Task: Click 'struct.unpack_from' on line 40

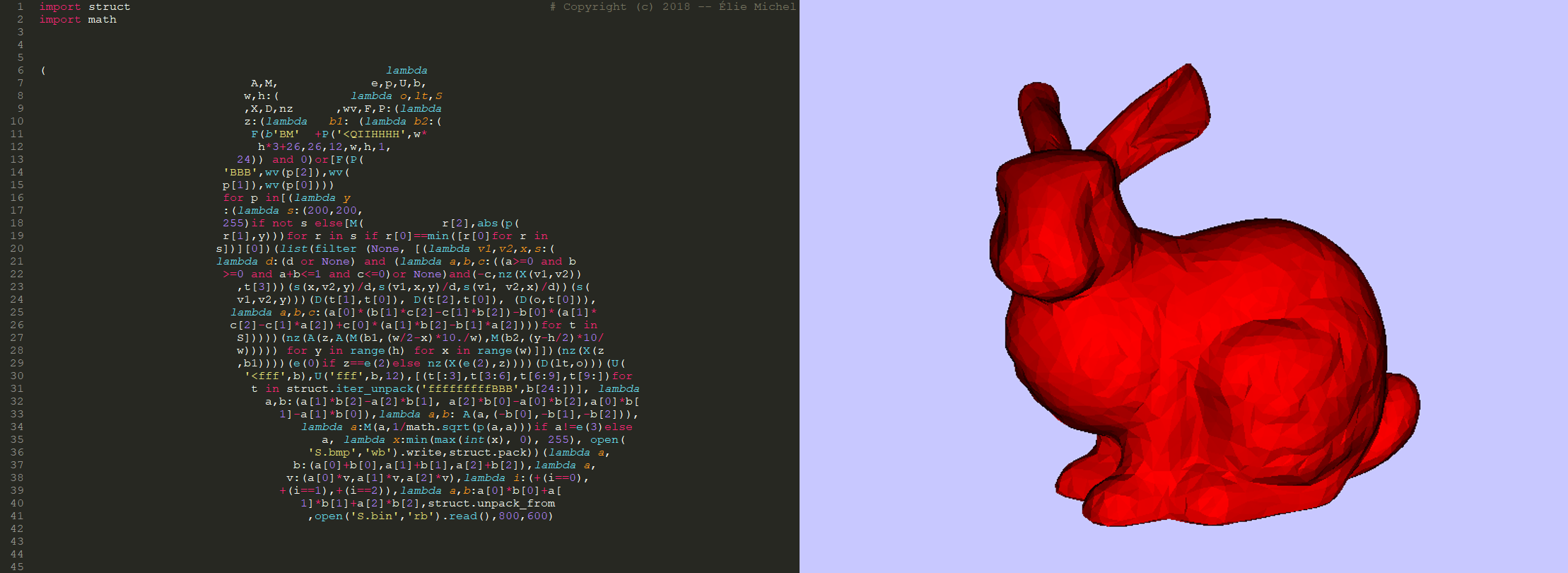Action: click(x=491, y=504)
